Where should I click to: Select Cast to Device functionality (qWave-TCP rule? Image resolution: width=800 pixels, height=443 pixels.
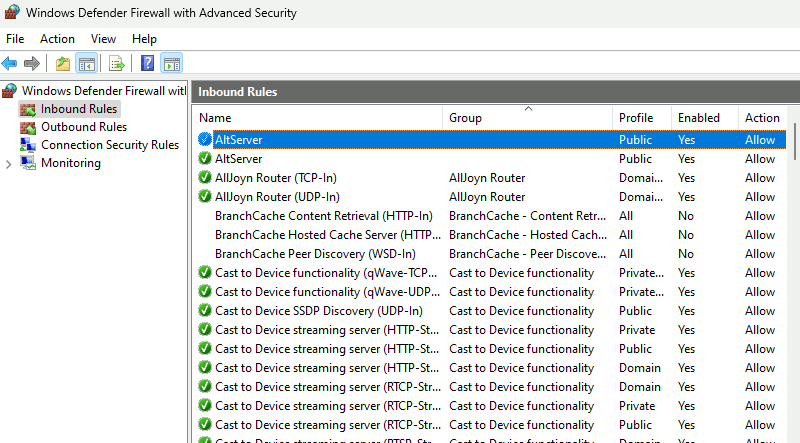coord(326,273)
